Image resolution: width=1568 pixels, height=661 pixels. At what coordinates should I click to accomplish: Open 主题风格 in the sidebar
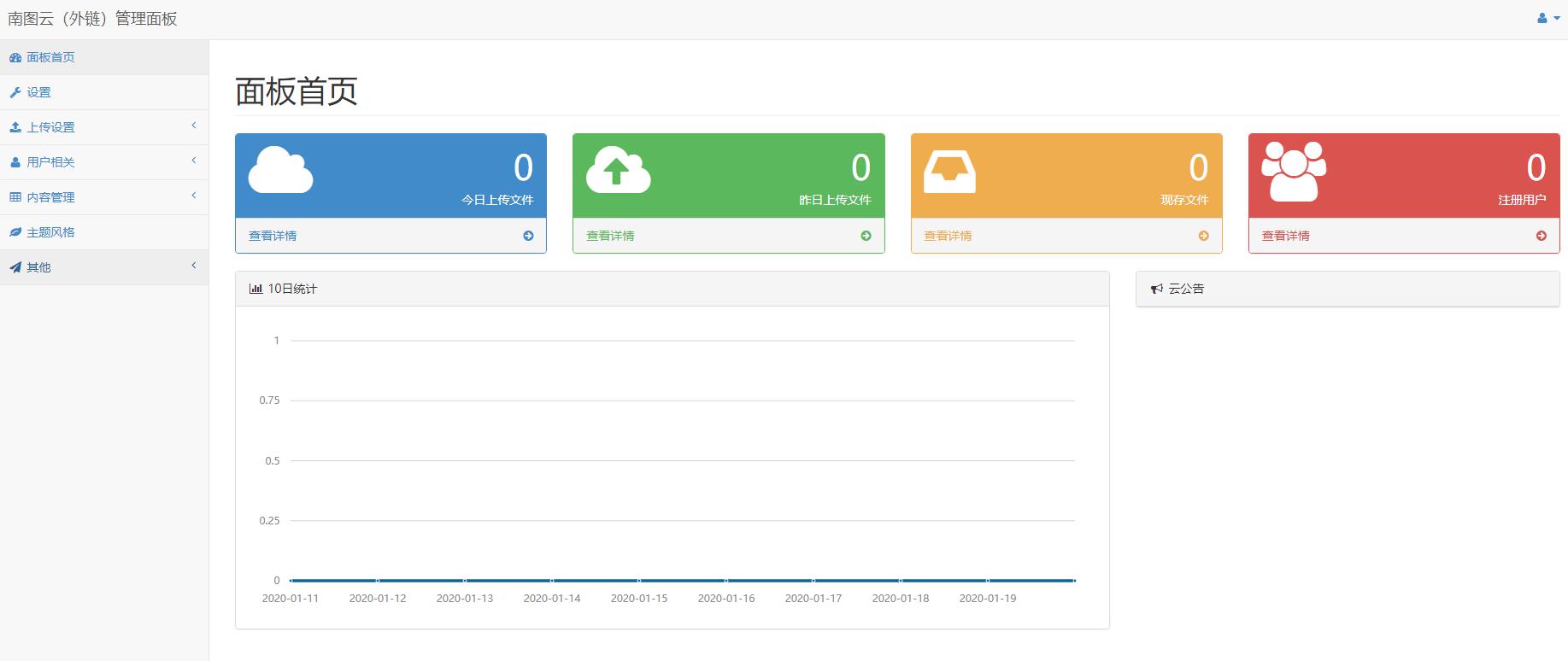(x=50, y=232)
